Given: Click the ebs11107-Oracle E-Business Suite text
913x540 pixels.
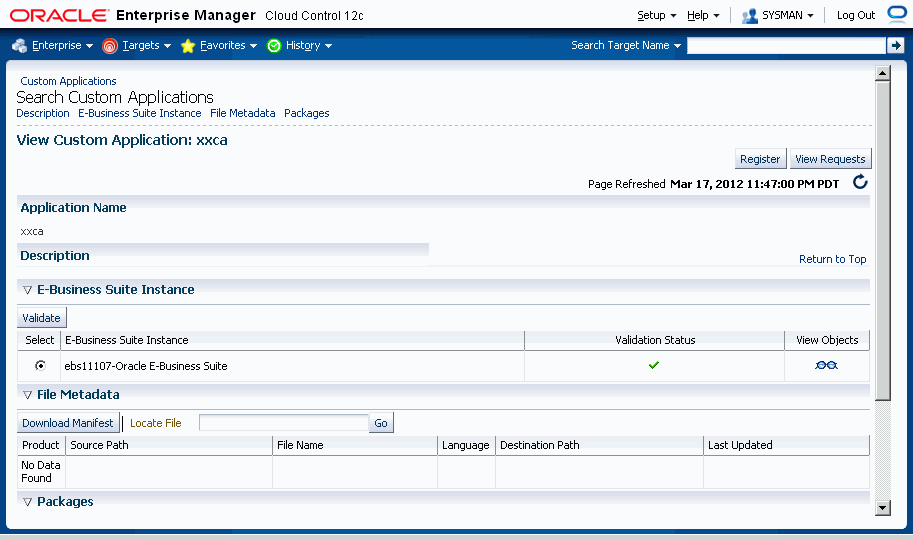Looking at the screenshot, I should [146, 366].
